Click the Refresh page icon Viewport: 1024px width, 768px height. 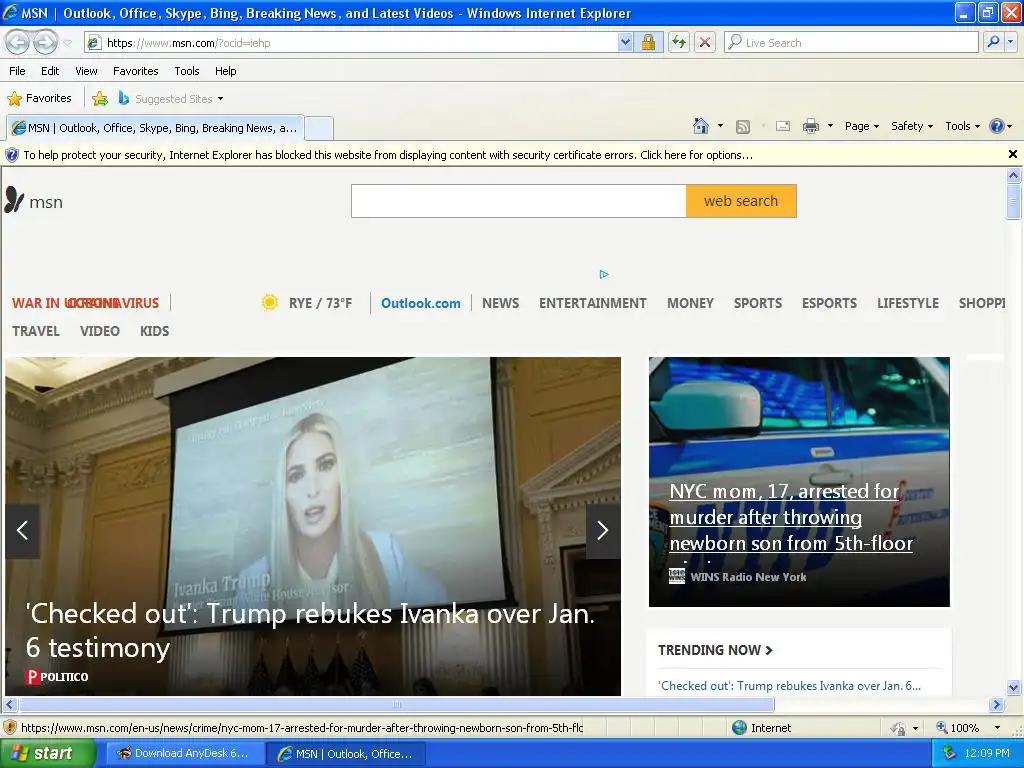(x=679, y=43)
